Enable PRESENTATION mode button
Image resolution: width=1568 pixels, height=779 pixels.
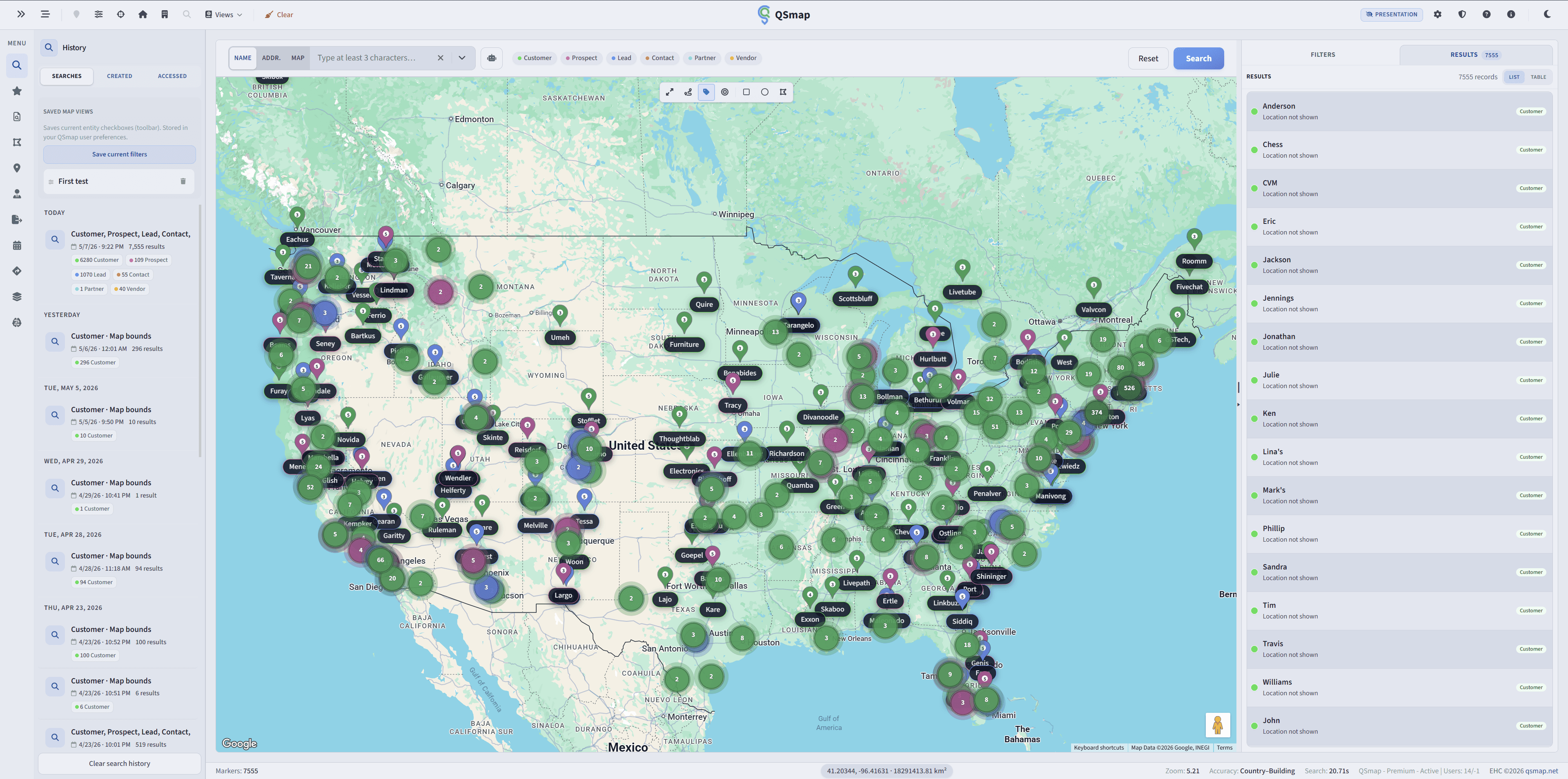click(1391, 14)
